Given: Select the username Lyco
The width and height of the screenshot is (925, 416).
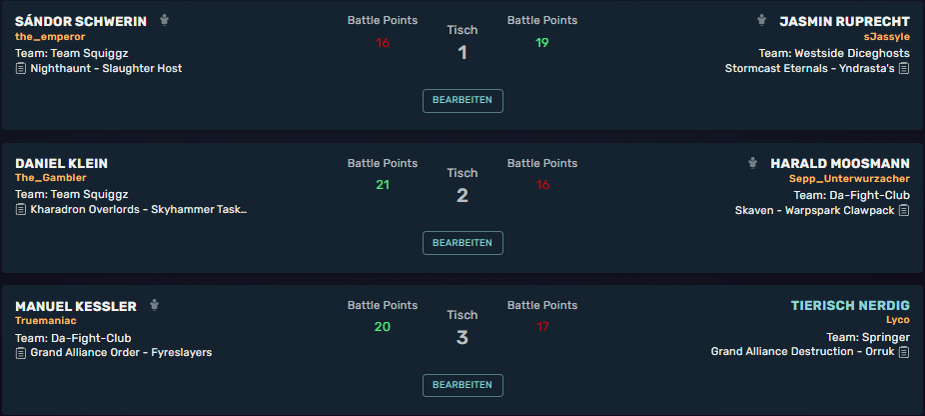Looking at the screenshot, I should 898,320.
